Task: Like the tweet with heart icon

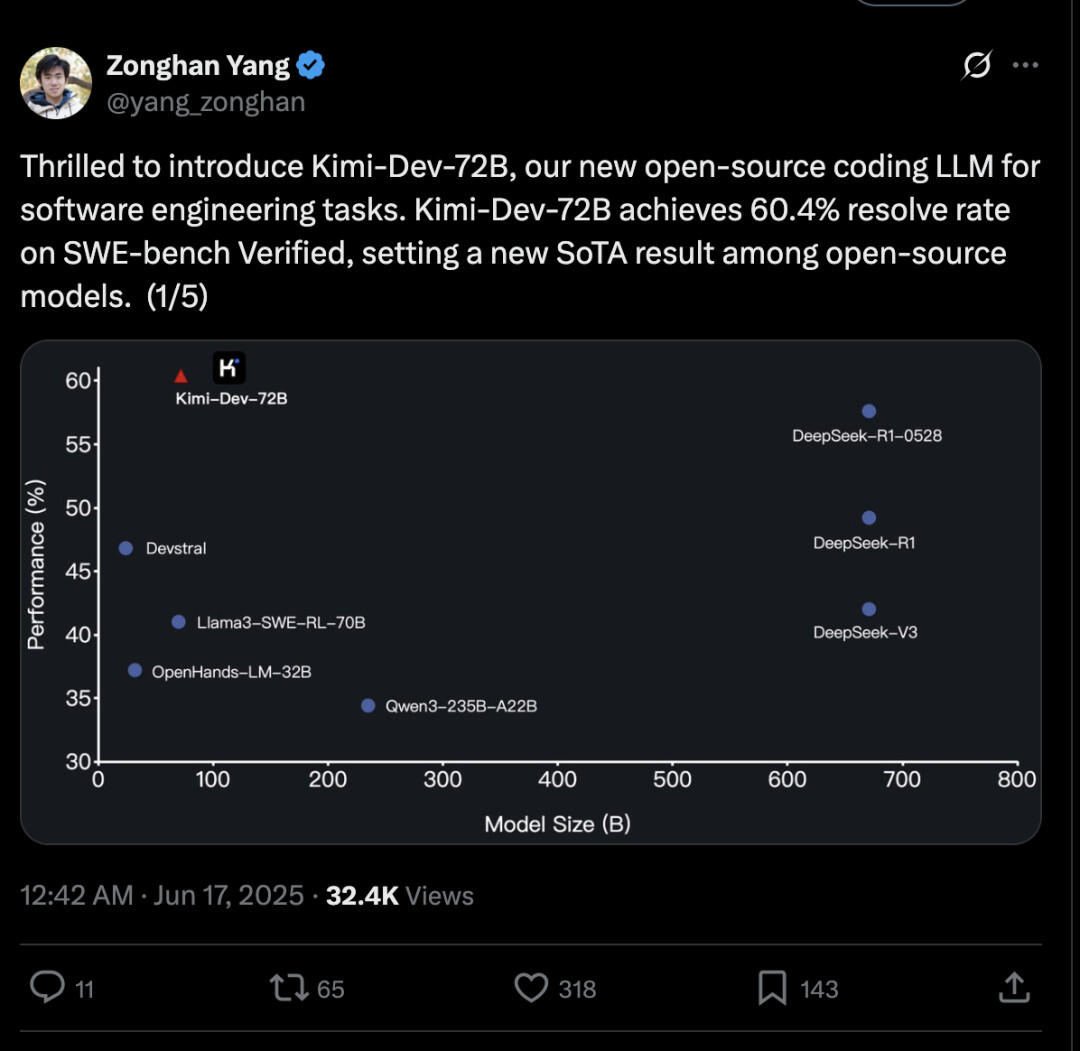Action: tap(531, 988)
